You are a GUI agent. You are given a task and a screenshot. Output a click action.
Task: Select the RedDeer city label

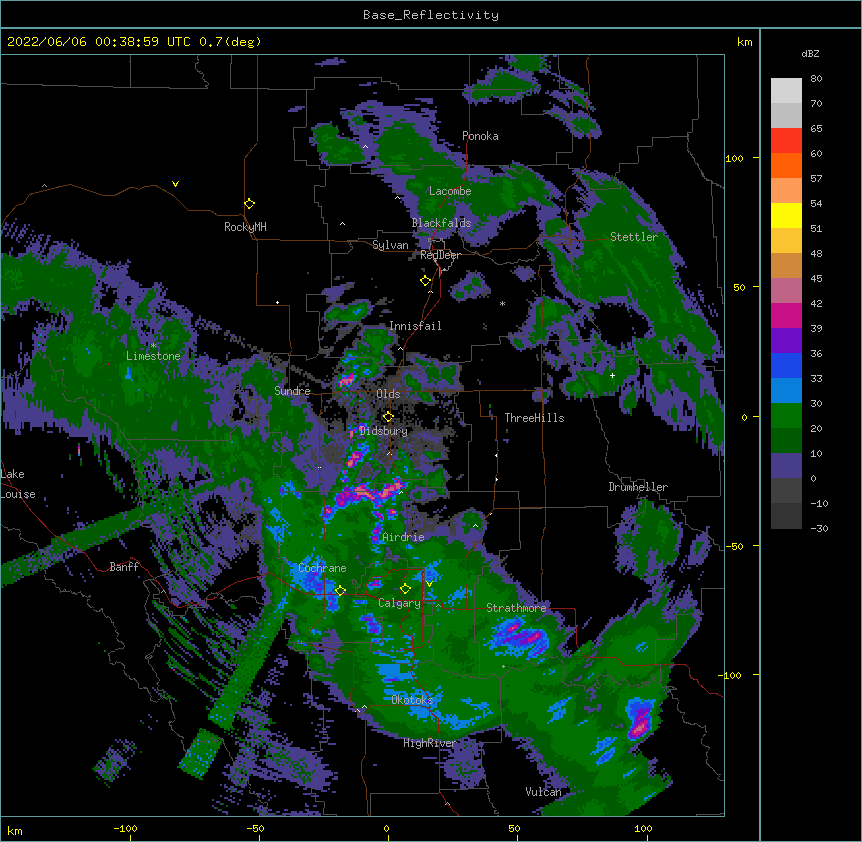(440, 255)
